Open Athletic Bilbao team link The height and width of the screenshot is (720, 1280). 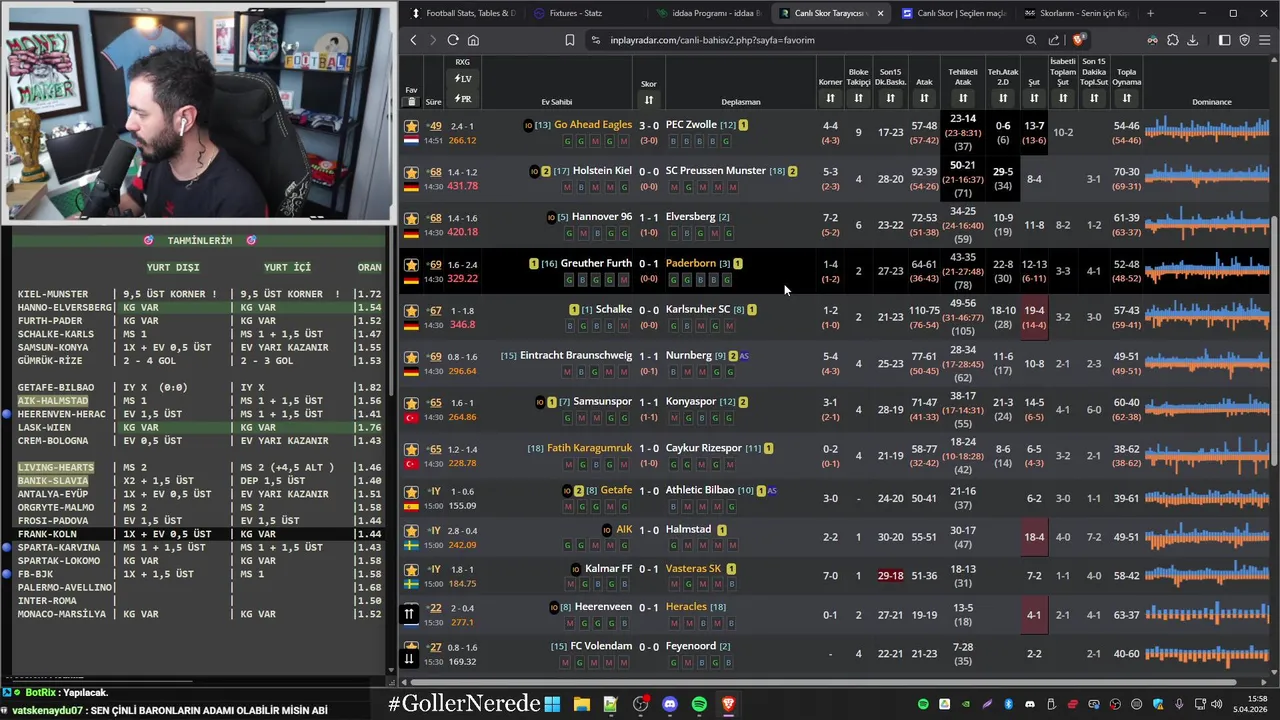click(699, 490)
